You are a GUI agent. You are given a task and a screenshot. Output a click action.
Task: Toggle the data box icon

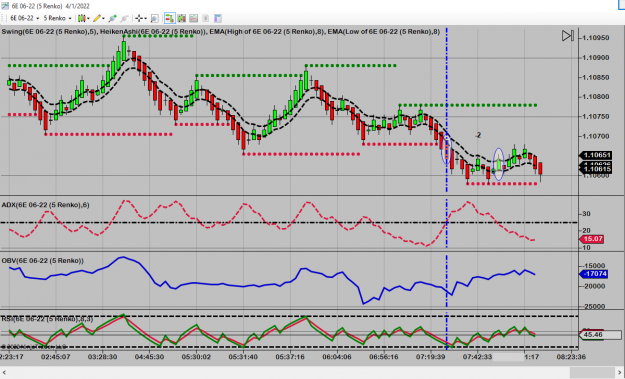tap(155, 18)
